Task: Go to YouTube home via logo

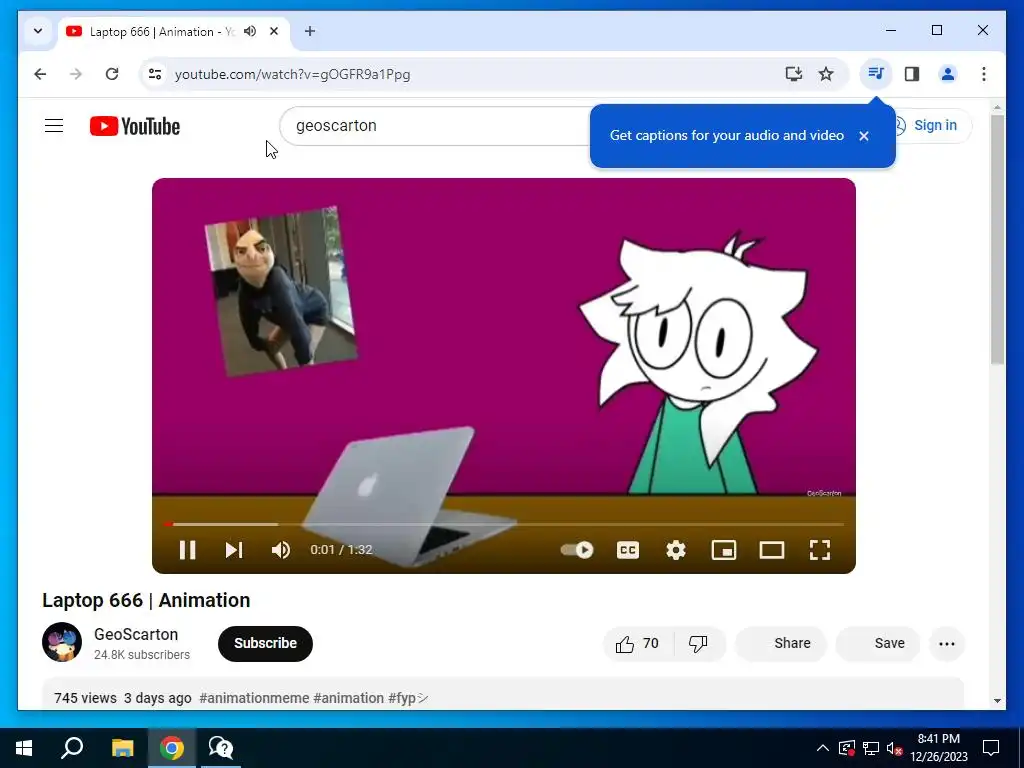Action: point(135,126)
